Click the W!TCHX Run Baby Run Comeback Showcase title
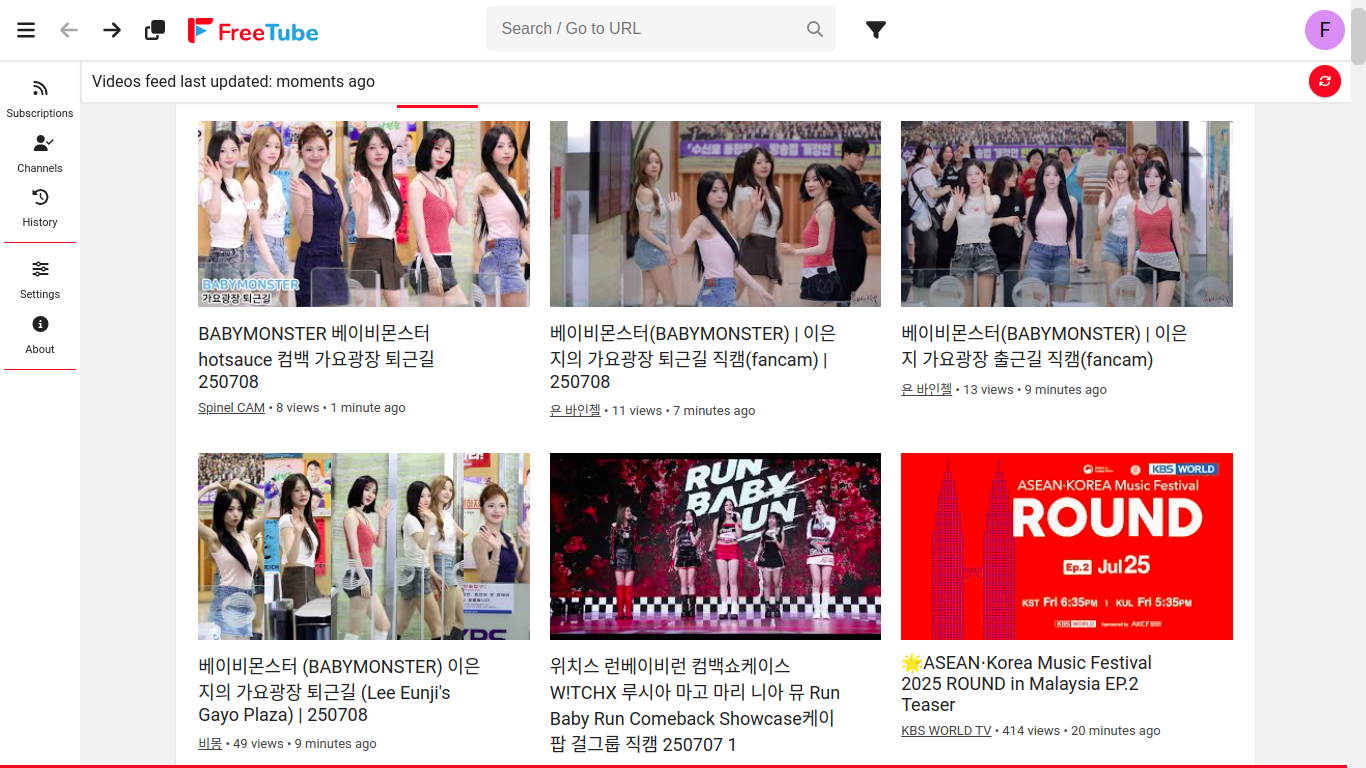The image size is (1366, 768). 695,705
